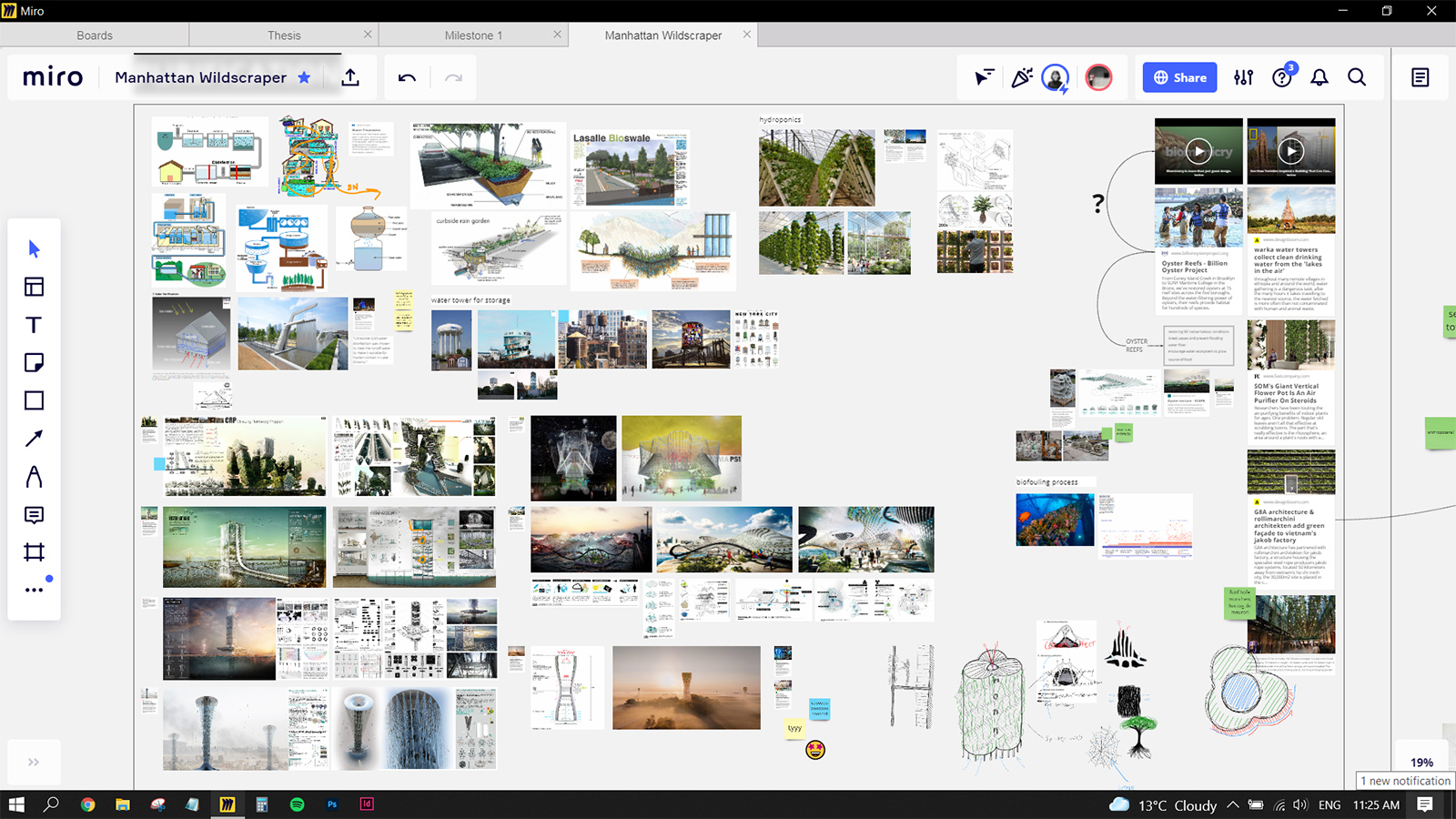Enable reactions with the party icon
This screenshot has height=819, width=1456.
coord(1021,77)
